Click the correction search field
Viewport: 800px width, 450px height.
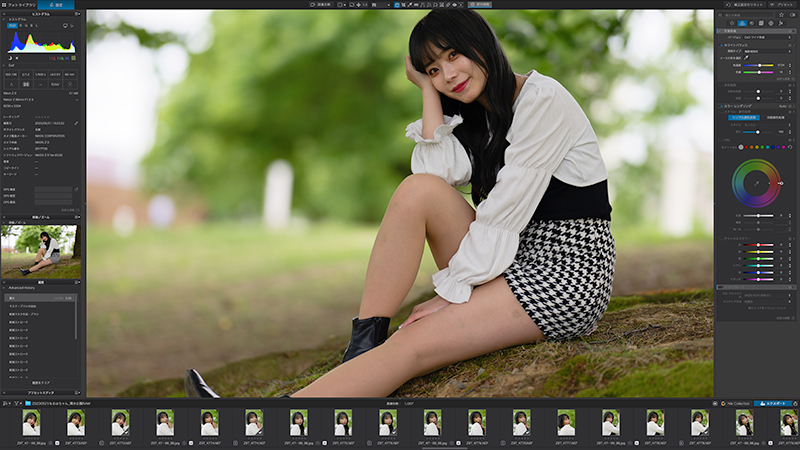[x=746, y=15]
